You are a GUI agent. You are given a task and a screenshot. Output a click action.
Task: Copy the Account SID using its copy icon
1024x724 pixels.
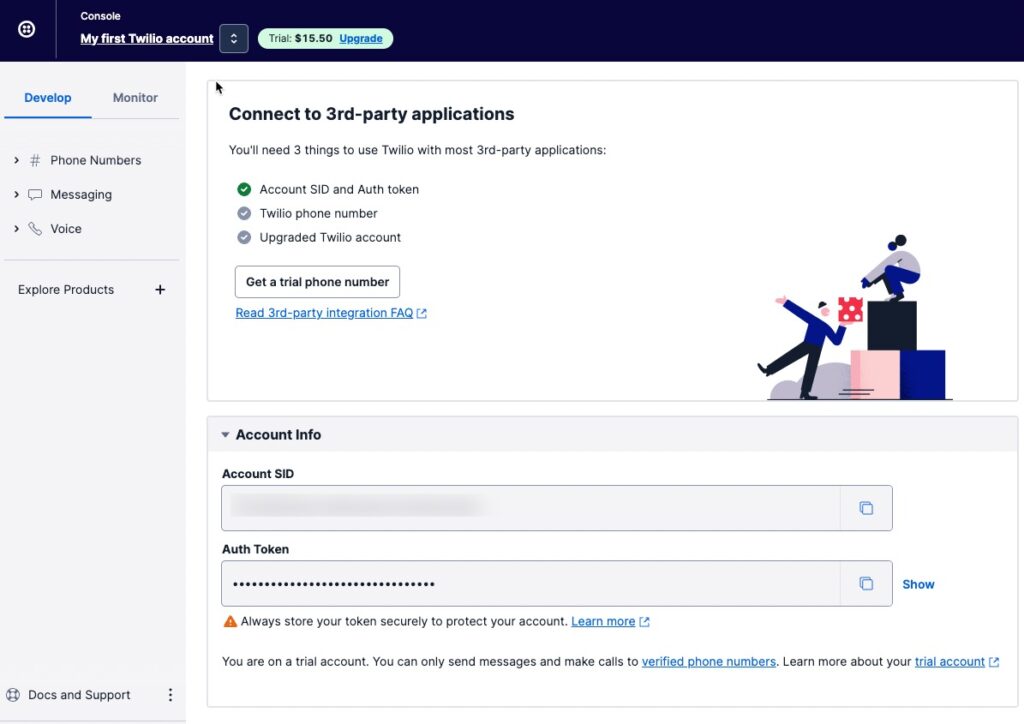(866, 508)
